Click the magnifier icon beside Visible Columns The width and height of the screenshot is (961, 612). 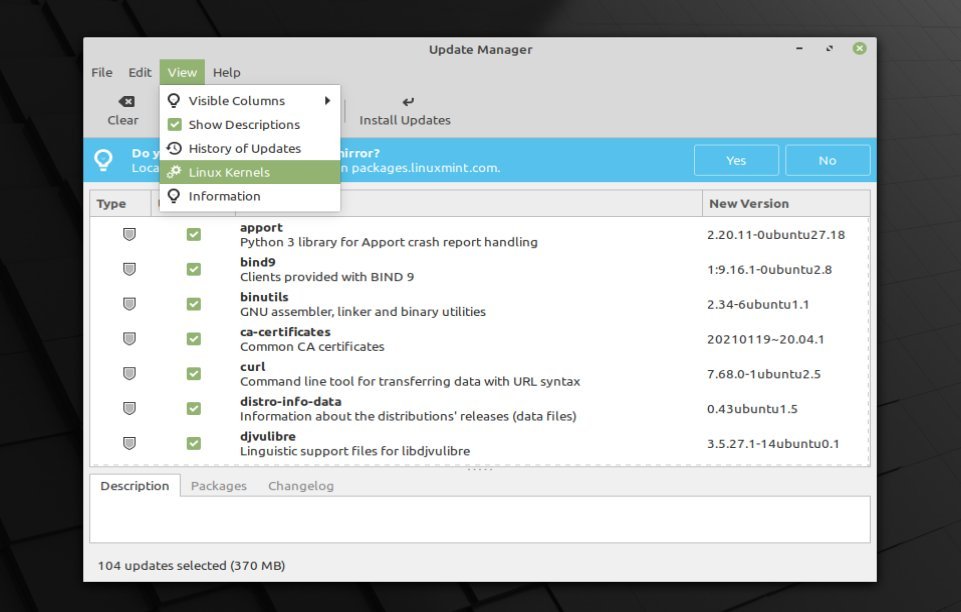174,100
